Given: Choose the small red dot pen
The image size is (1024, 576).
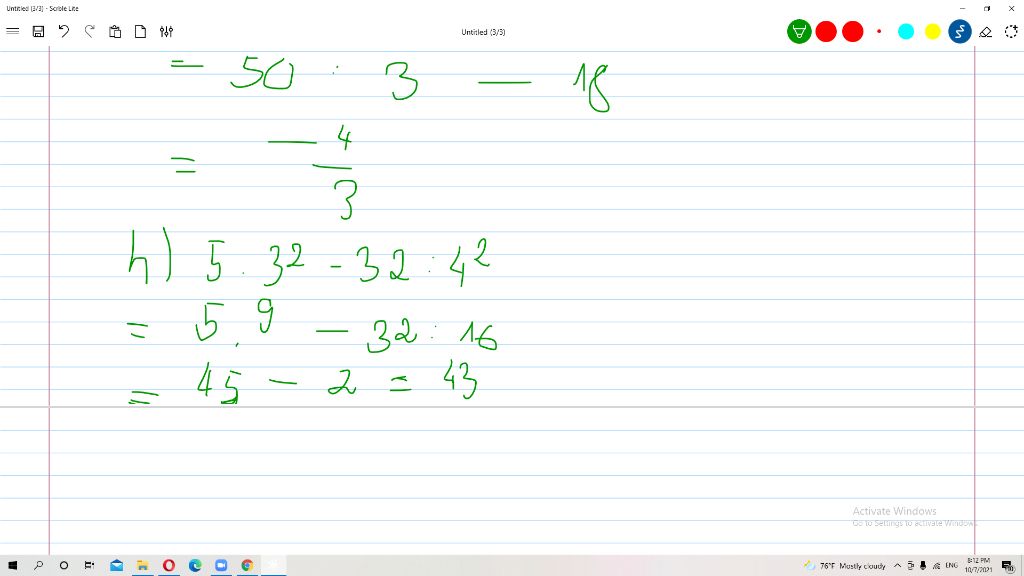Looking at the screenshot, I should pyautogui.click(x=879, y=31).
